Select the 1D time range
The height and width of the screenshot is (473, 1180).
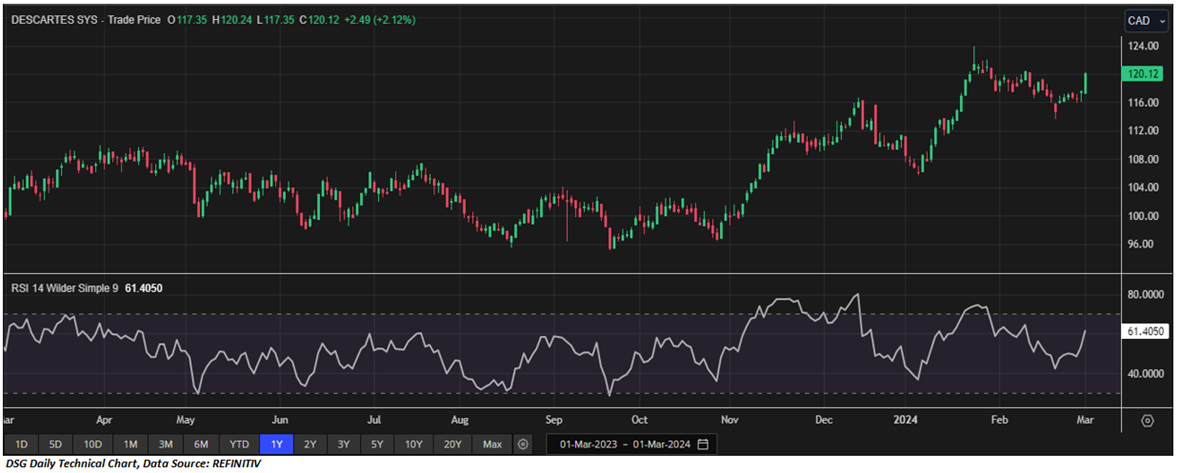coord(21,443)
